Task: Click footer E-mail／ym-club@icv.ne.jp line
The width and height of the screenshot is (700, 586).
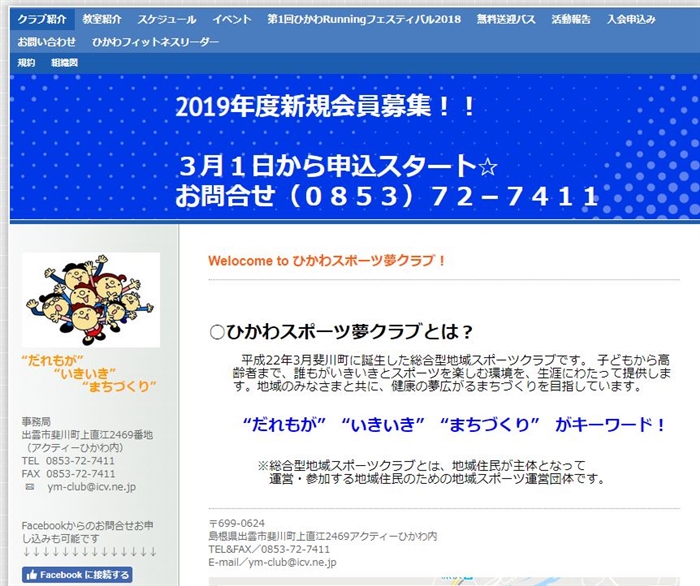Action: coord(272,562)
